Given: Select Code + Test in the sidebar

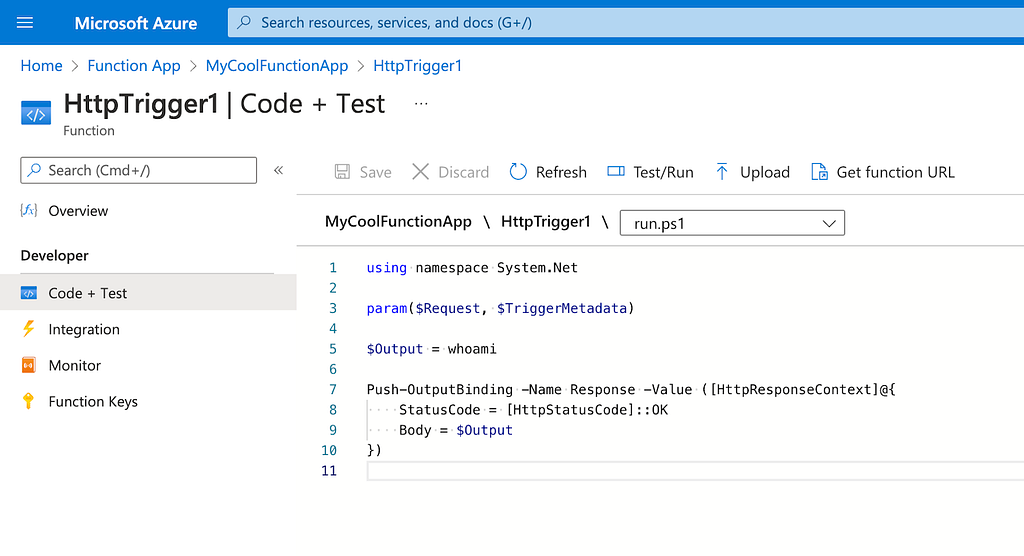Looking at the screenshot, I should 148,293.
